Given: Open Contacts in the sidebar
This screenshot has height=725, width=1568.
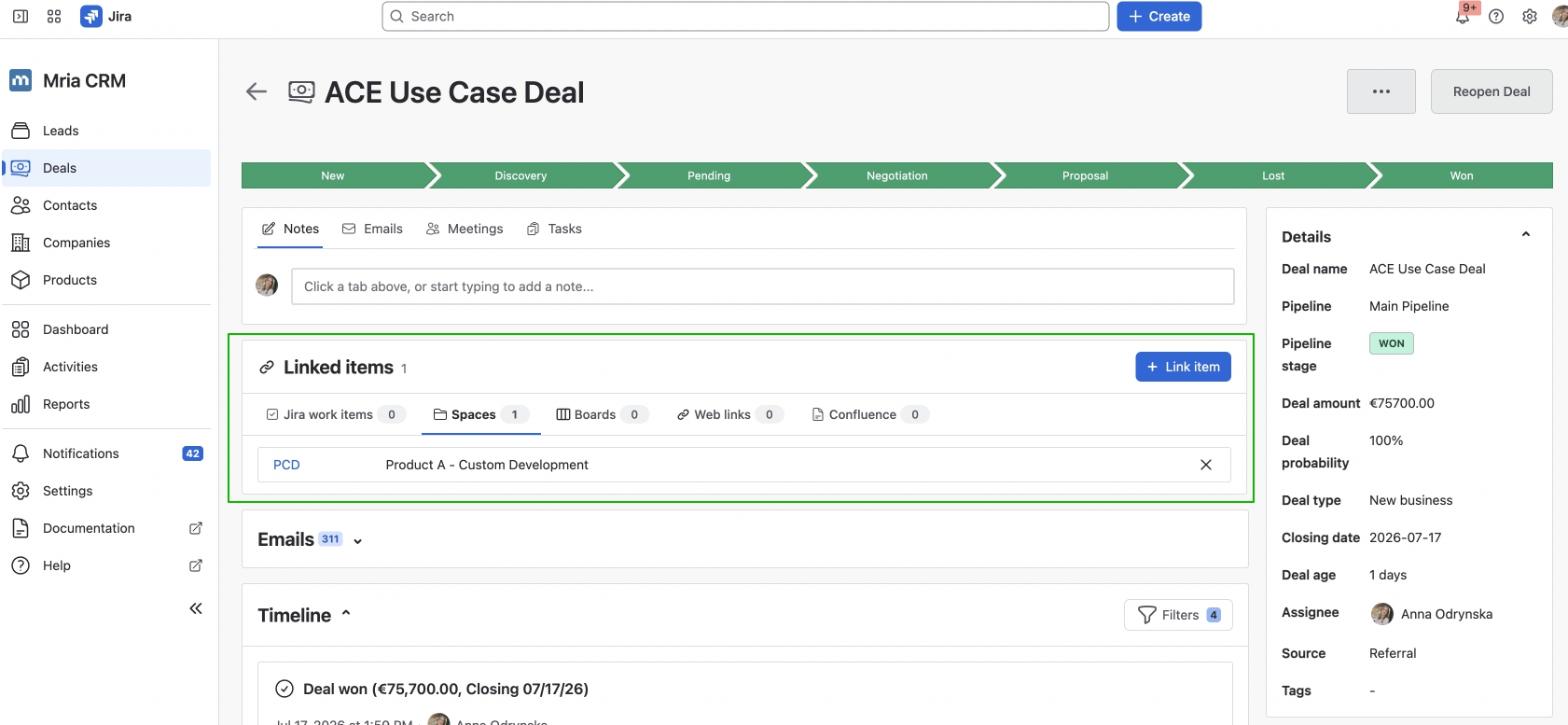Looking at the screenshot, I should click(106, 205).
